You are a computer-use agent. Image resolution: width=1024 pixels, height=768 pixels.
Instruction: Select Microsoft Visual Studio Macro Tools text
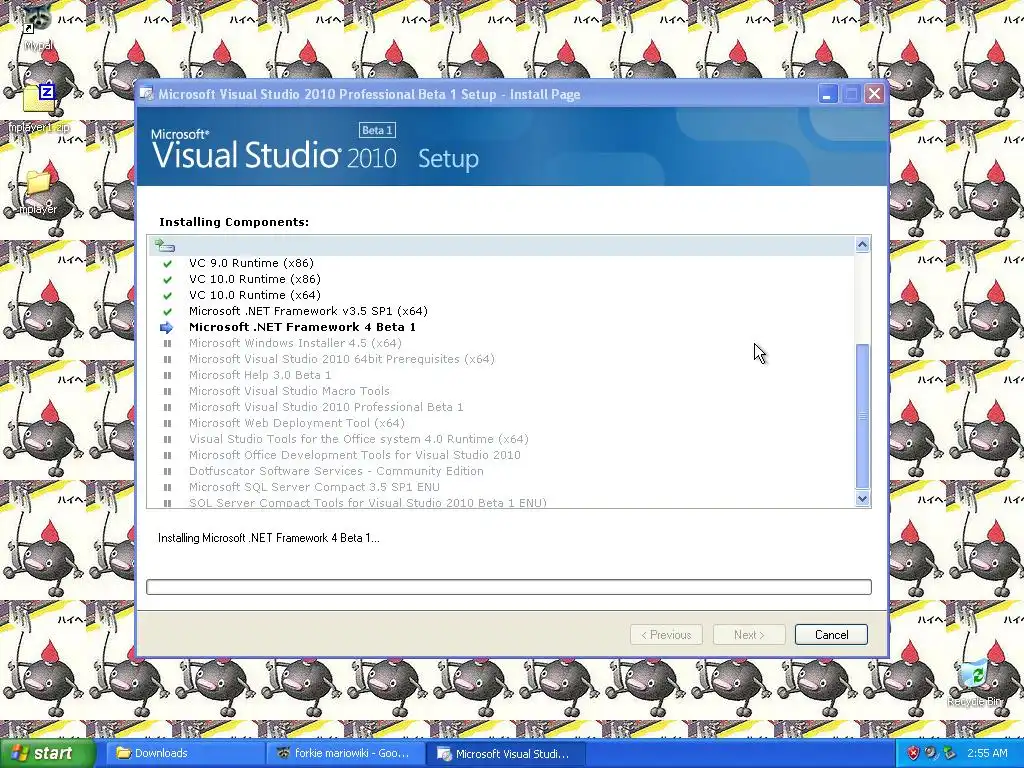click(x=289, y=391)
